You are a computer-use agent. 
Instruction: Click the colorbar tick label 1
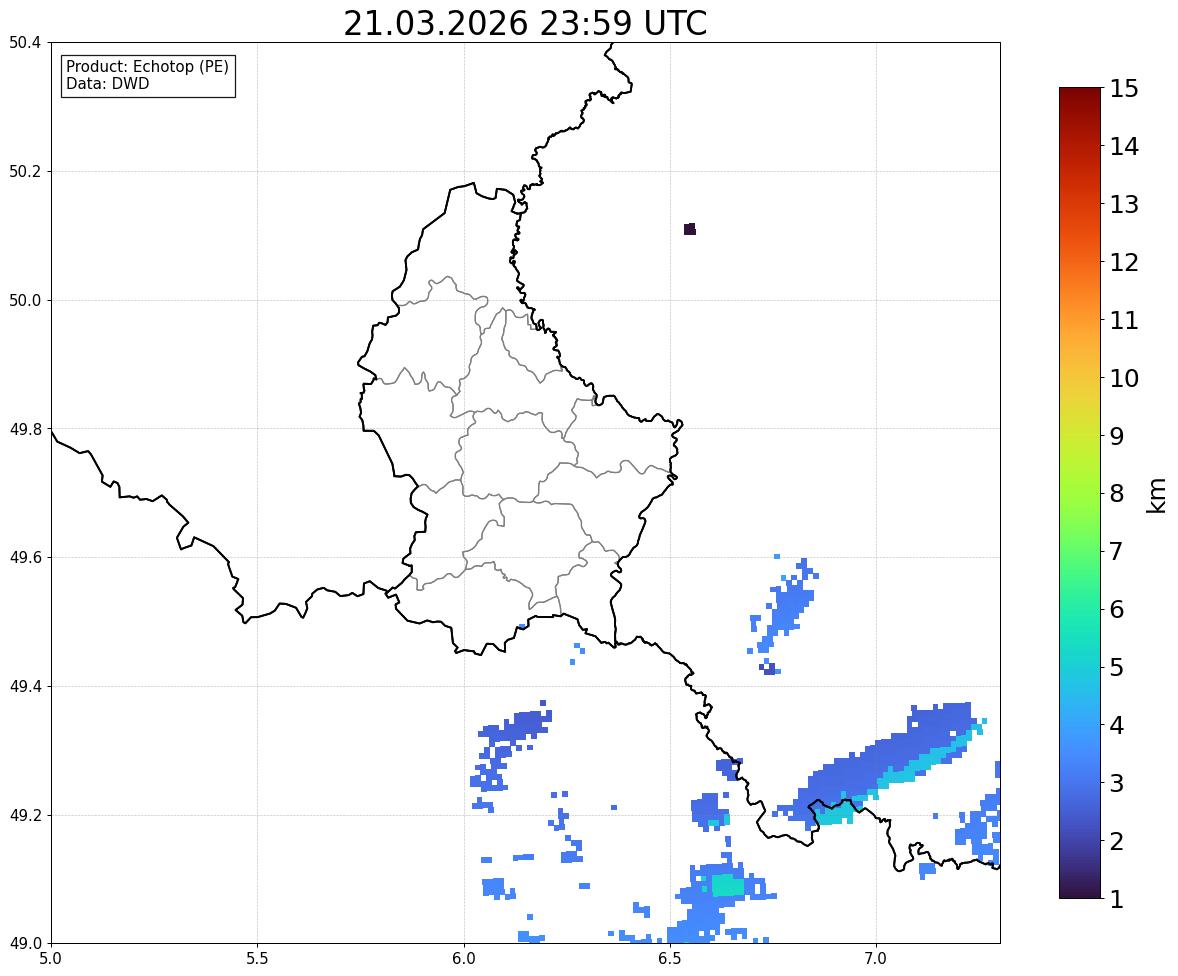tap(1117, 899)
